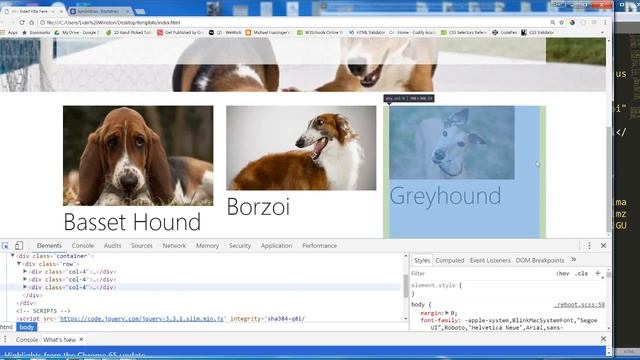Open the Security panel tab
Viewport: 640px width, 360px height.
[240, 246]
